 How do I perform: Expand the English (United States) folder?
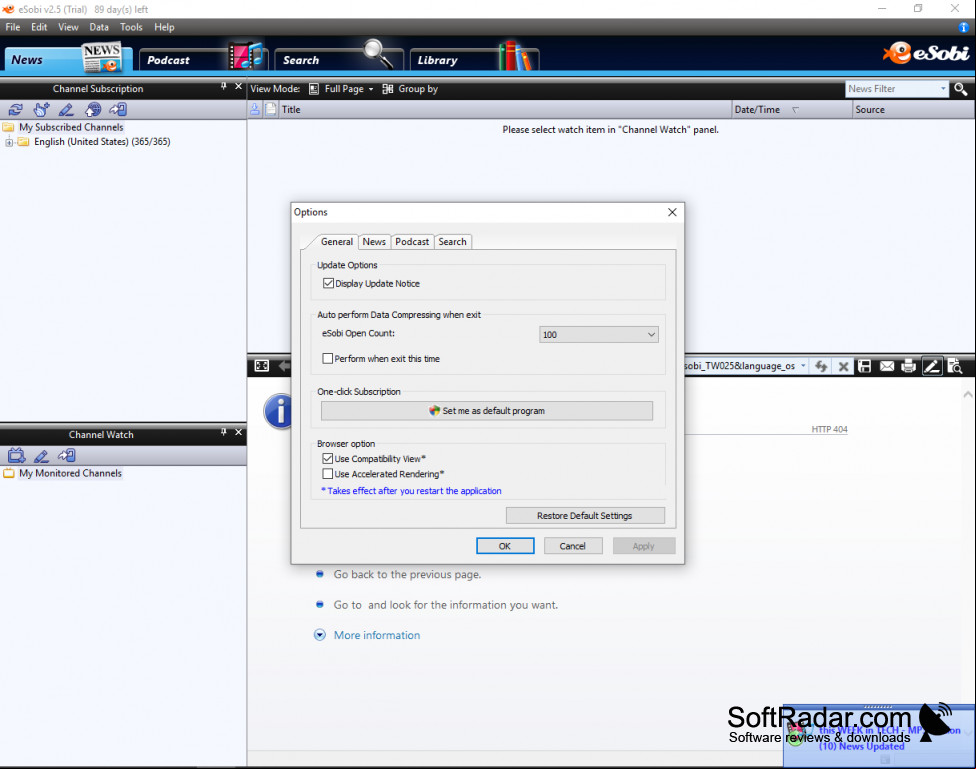coord(9,142)
